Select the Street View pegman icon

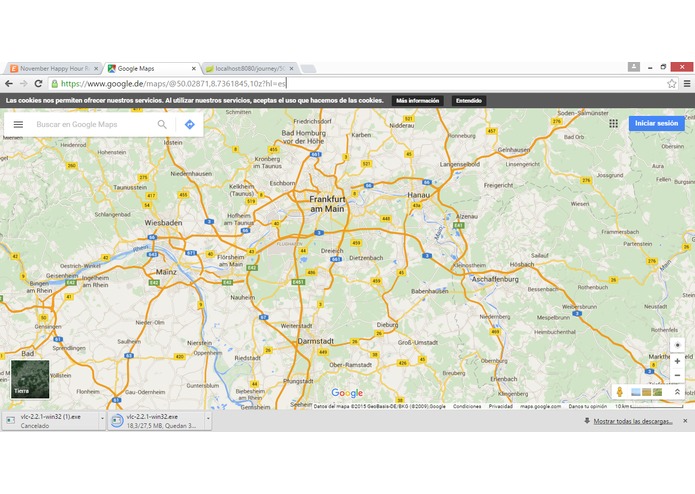tap(620, 392)
